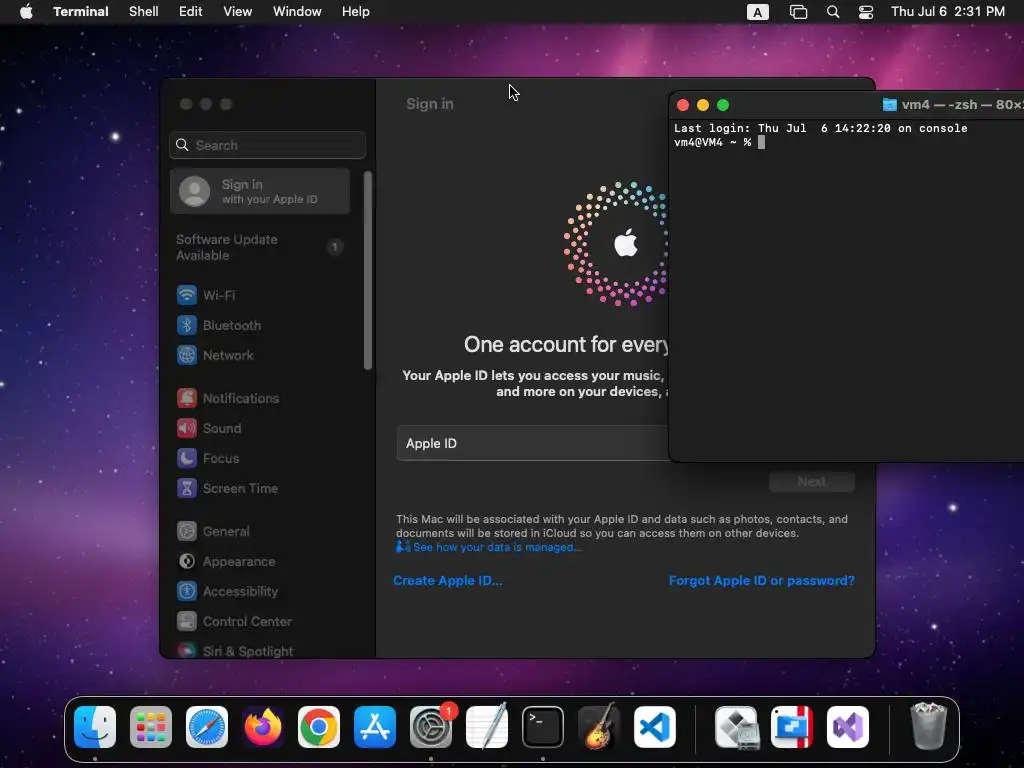The image size is (1024, 768).
Task: Click the keyboard input source icon
Action: click(758, 12)
